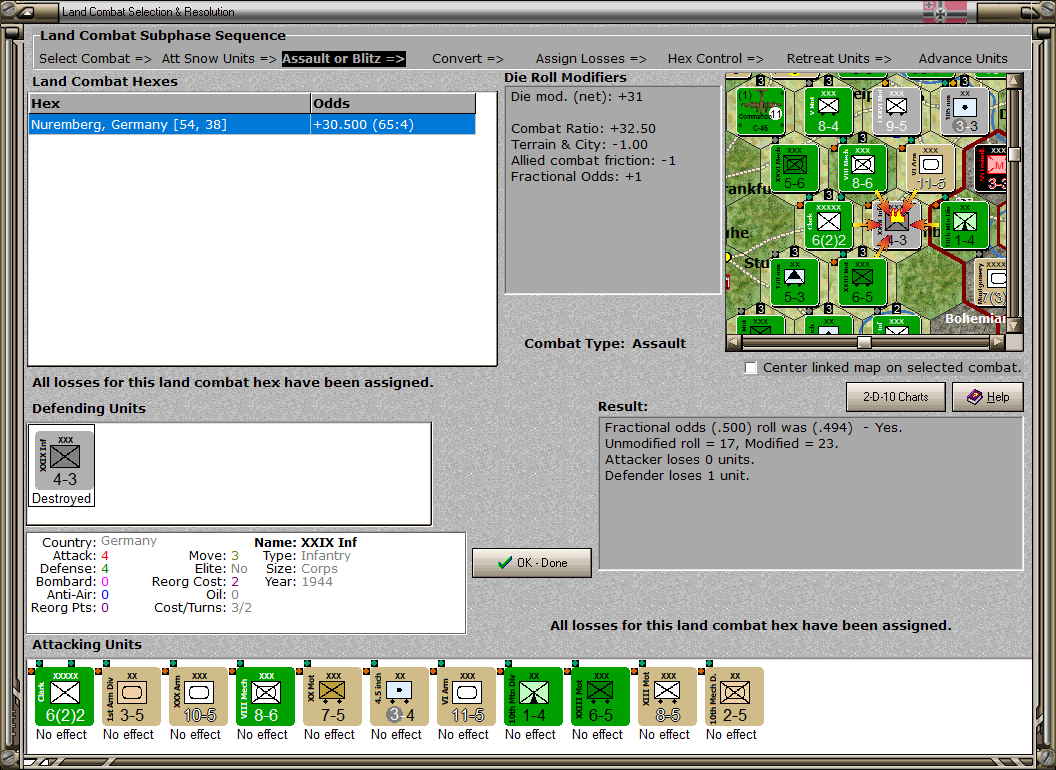Select the 1st Arm Div 3-5 counter
The image size is (1056, 770).
pyautogui.click(x=131, y=697)
